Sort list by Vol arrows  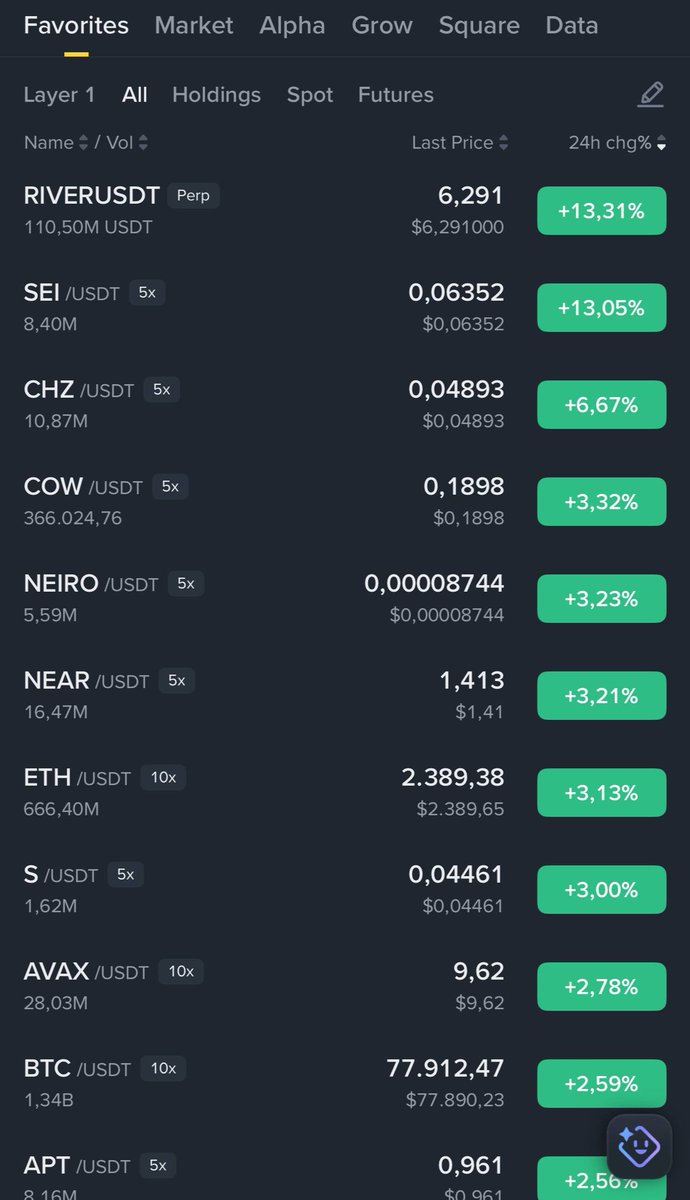[143, 143]
